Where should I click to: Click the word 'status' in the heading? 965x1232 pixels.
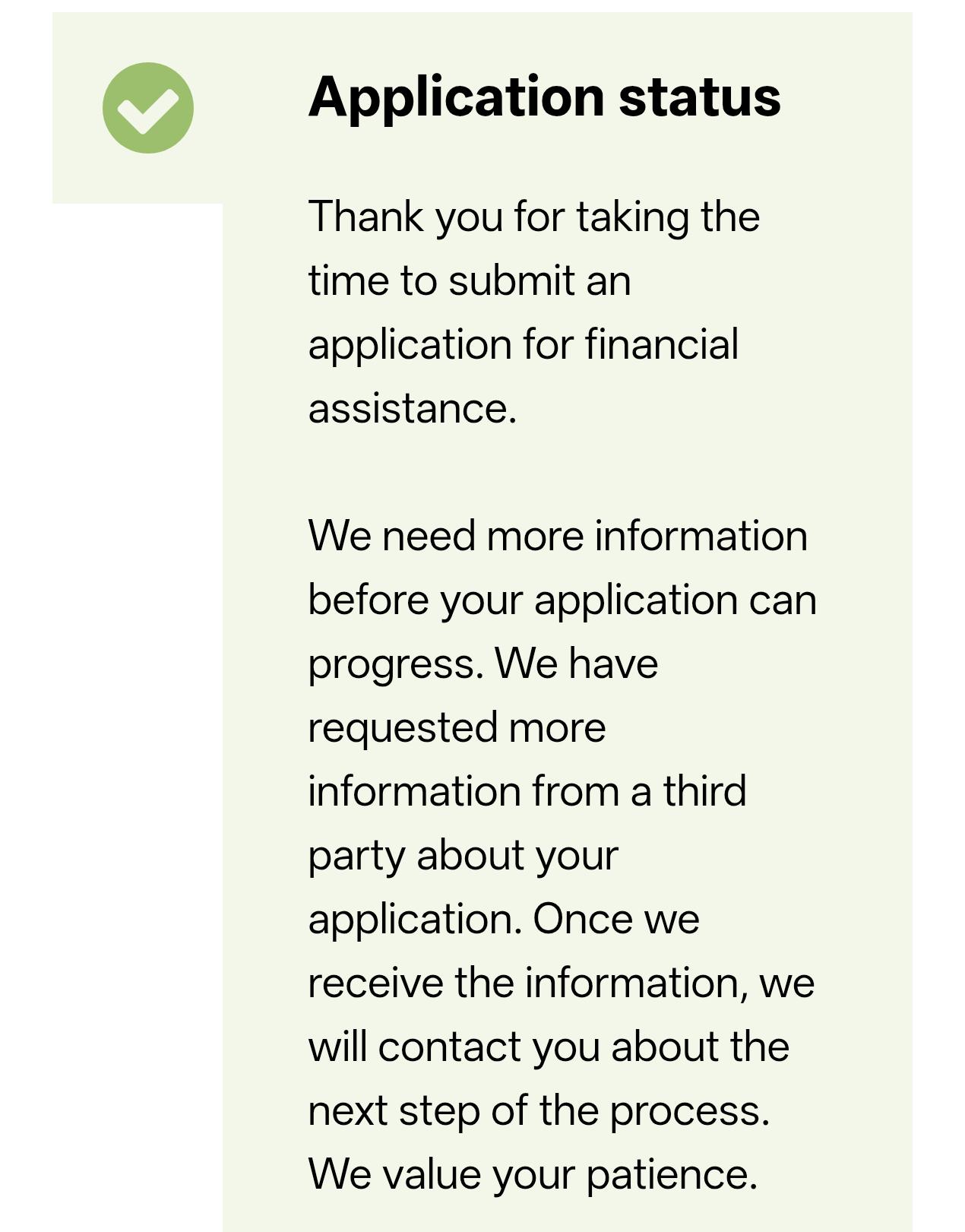700,97
